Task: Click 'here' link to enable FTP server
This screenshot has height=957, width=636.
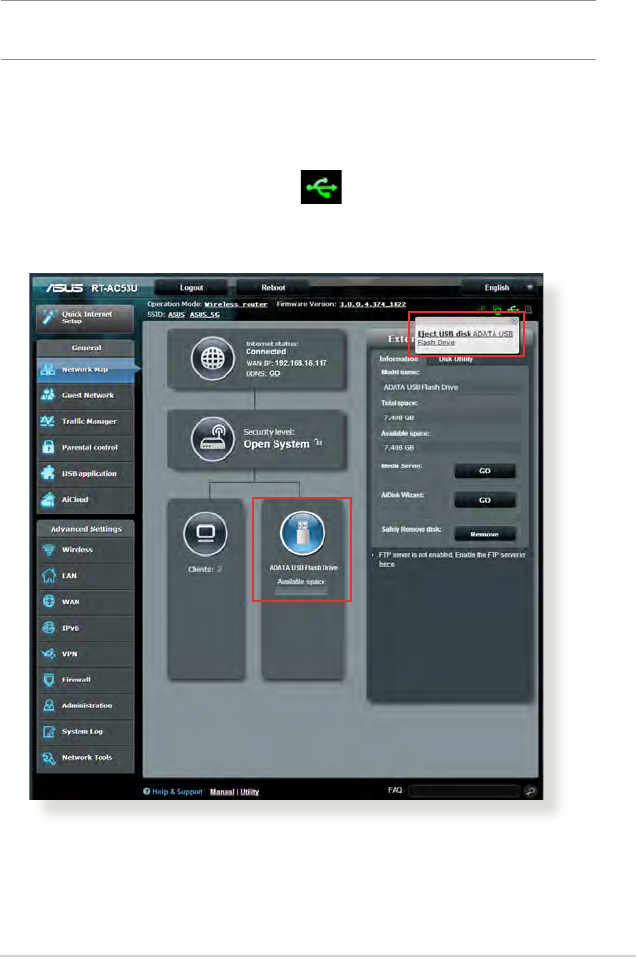Action: pyautogui.click(x=386, y=564)
